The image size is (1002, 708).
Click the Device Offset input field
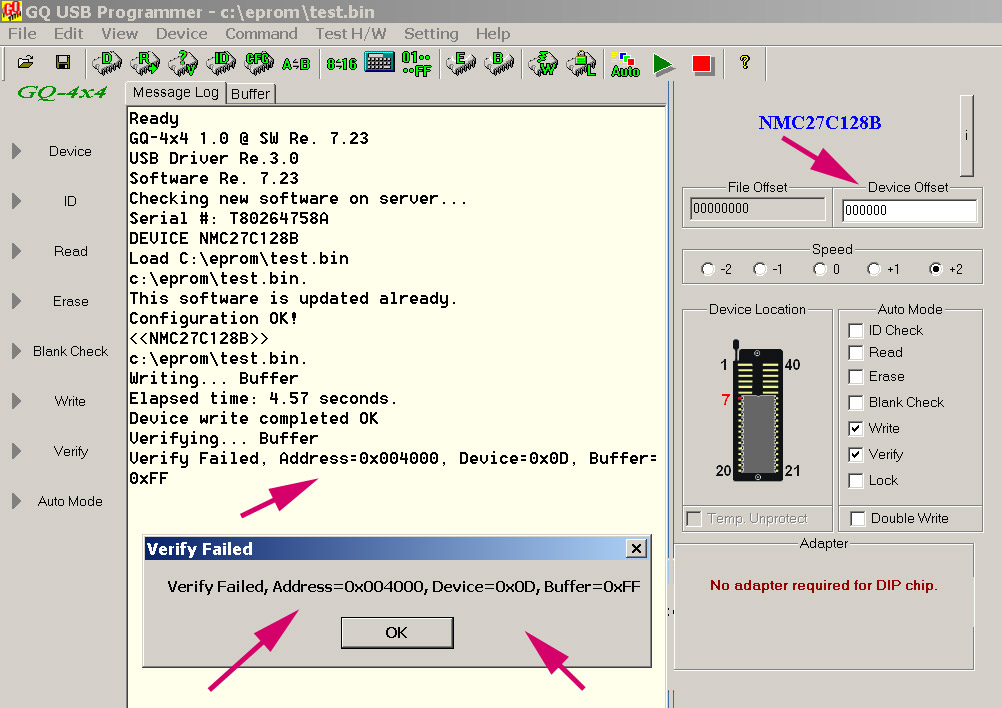pos(909,211)
